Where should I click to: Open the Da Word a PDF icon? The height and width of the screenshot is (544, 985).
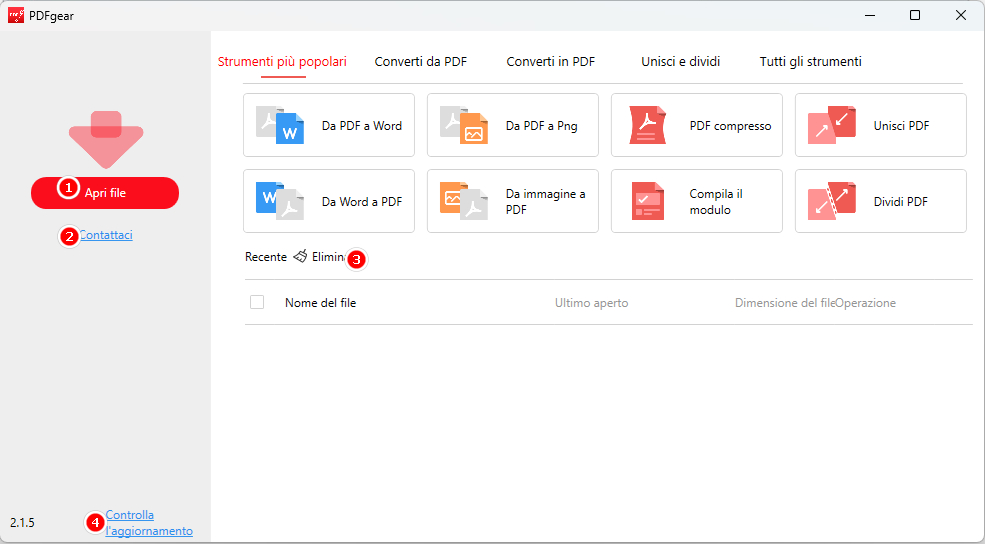tap(280, 201)
